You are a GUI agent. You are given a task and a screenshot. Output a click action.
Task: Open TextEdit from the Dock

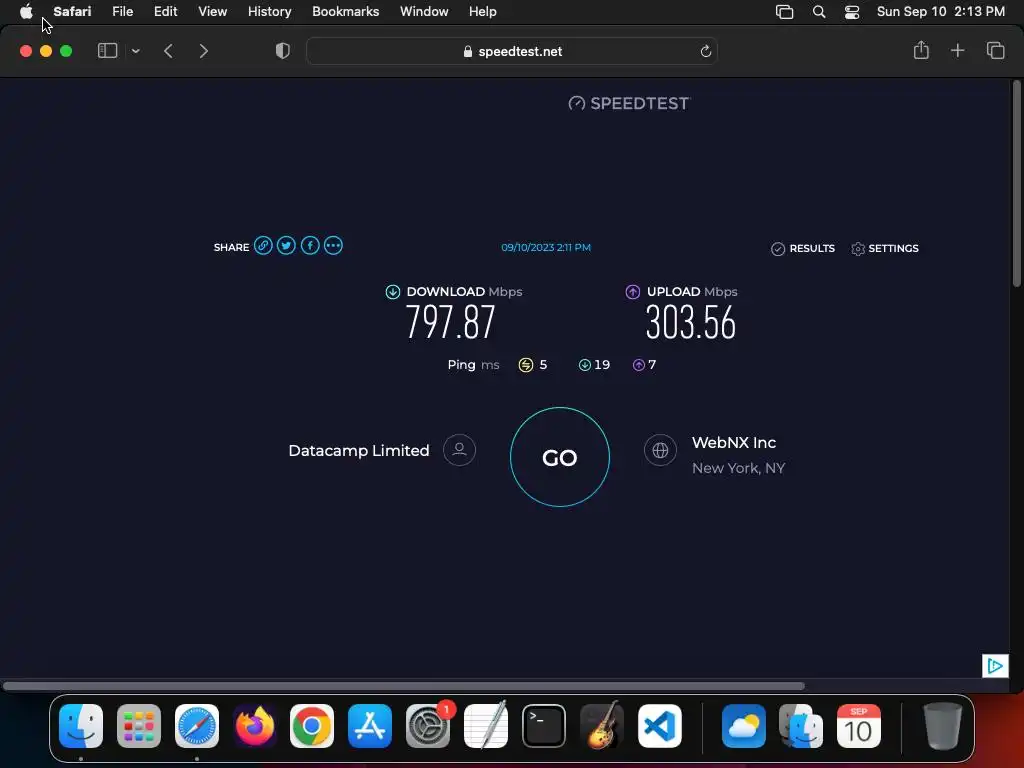coord(486,726)
